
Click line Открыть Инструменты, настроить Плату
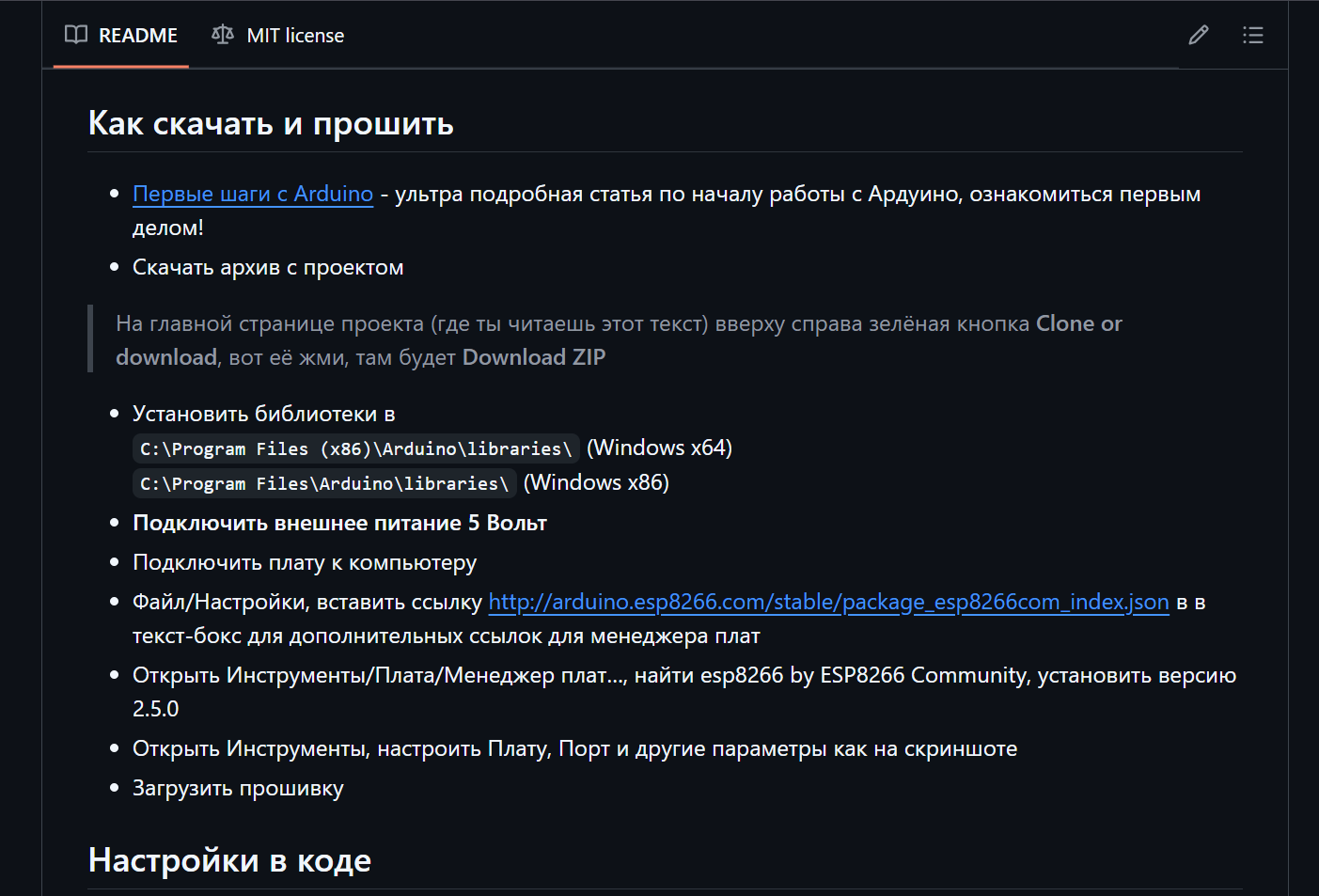point(574,748)
